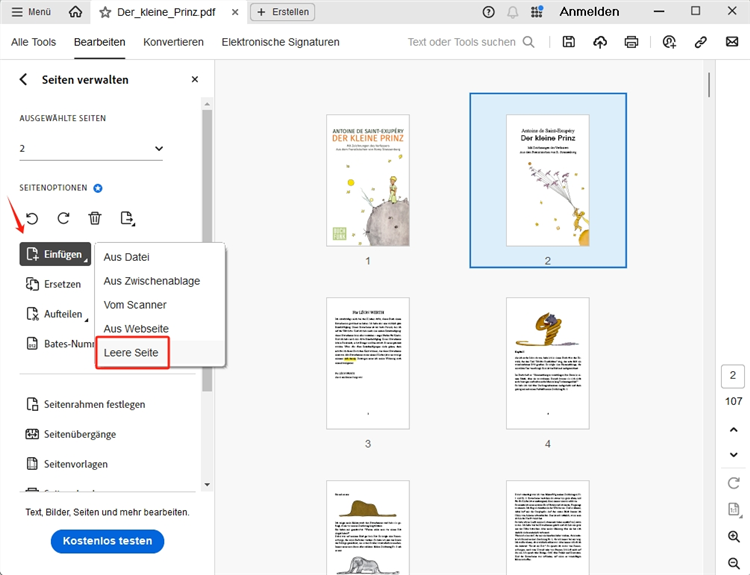The height and width of the screenshot is (575, 750).
Task: Open Seitenrahmen festlegen
Action: pyautogui.click(x=85, y=405)
